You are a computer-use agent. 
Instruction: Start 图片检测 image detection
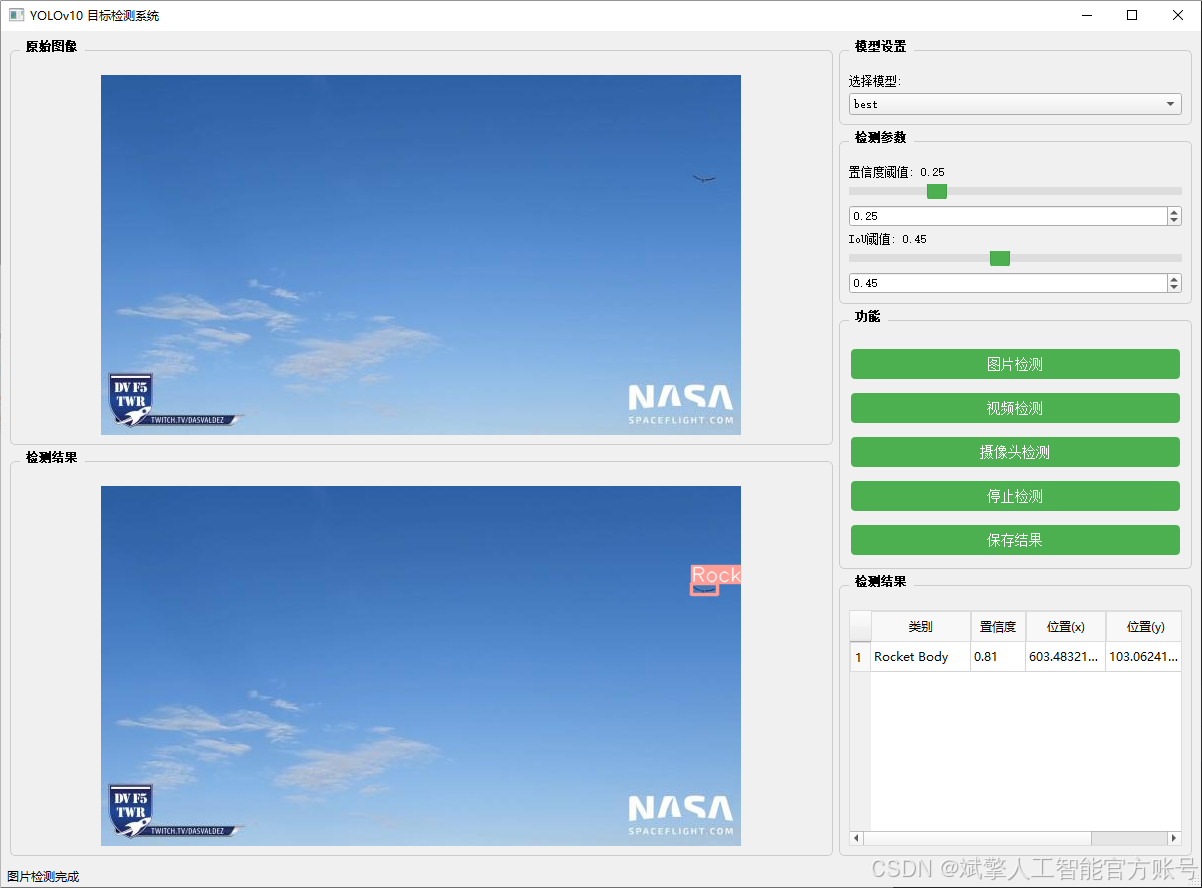point(1015,364)
